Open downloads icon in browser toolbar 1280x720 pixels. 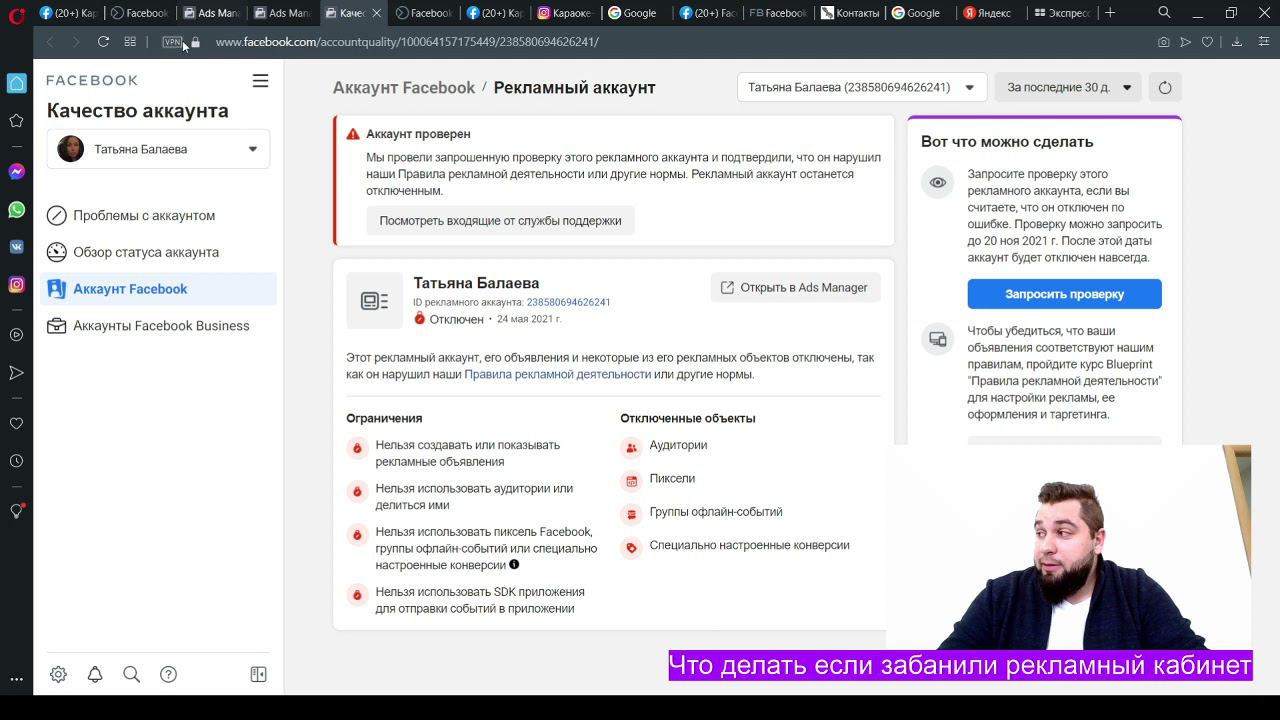pos(1236,42)
